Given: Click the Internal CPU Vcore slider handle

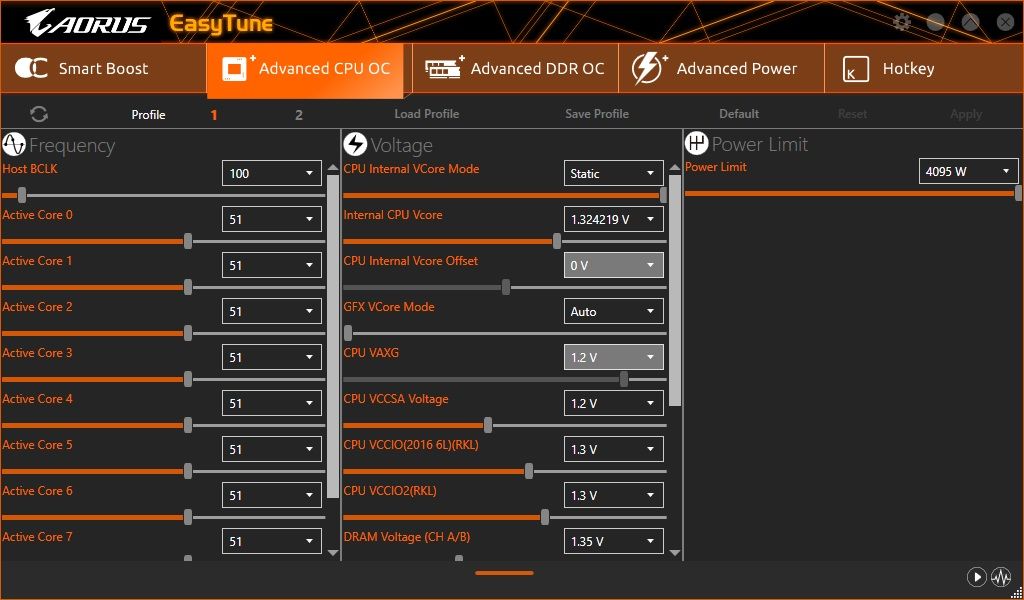Looking at the screenshot, I should point(556,241).
